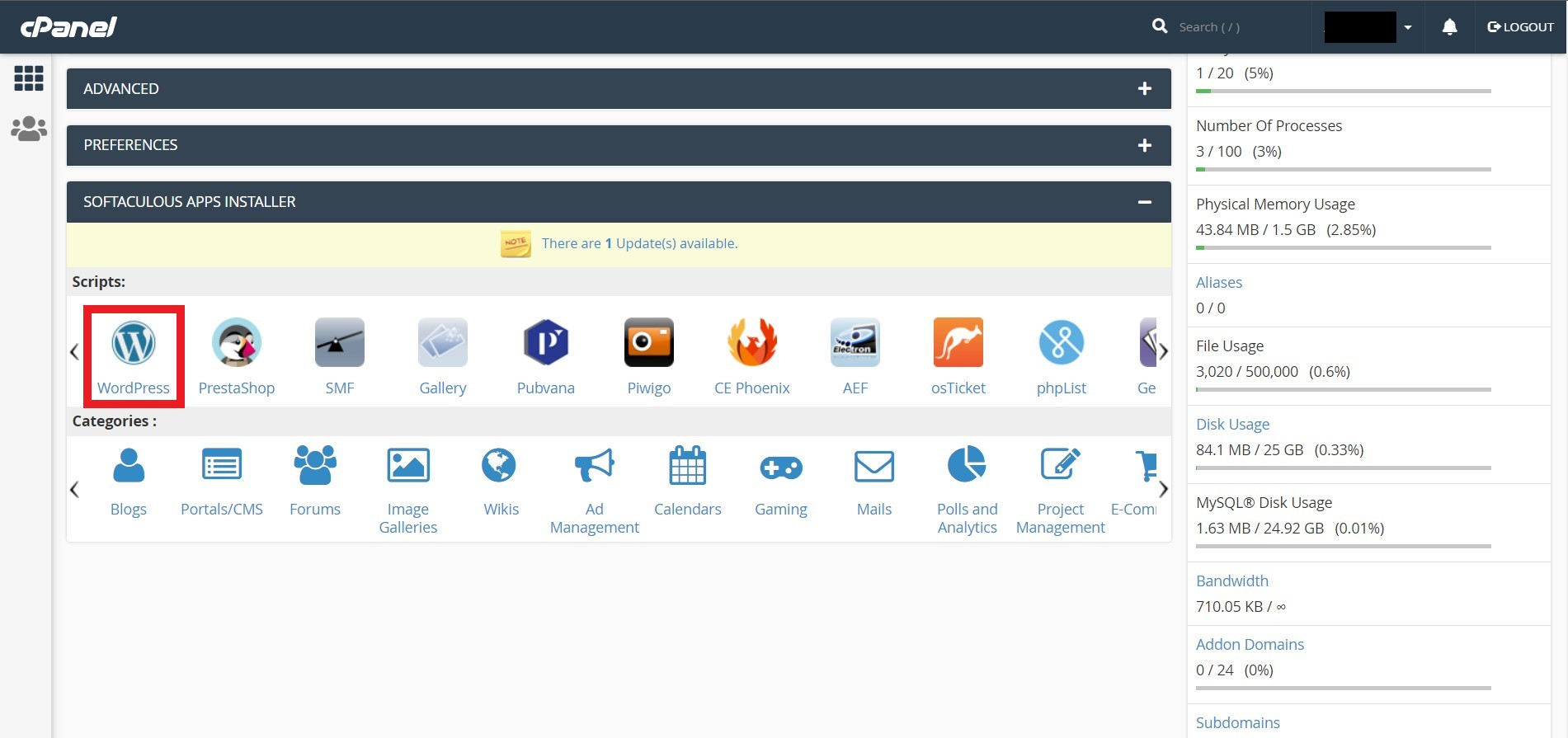Open the Disk Usage link
Viewport: 1568px width, 738px height.
[1232, 424]
